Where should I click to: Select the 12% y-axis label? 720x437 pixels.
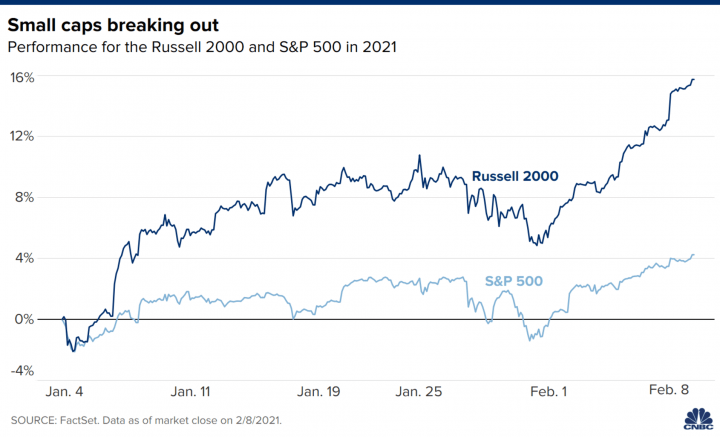click(x=22, y=137)
